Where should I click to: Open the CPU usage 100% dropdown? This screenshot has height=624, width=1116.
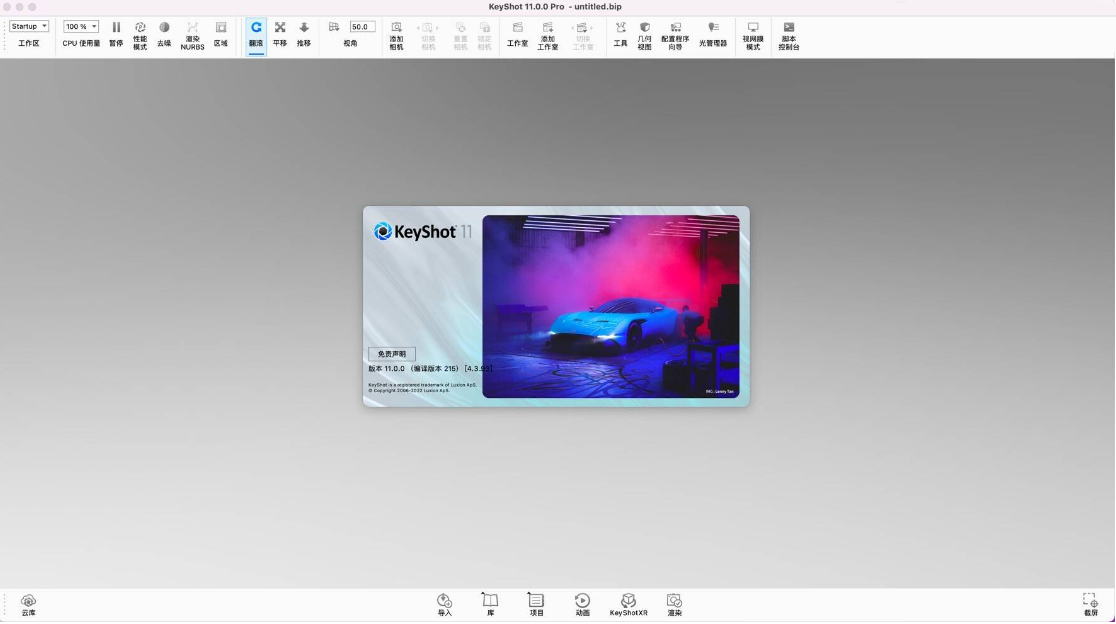(x=80, y=26)
